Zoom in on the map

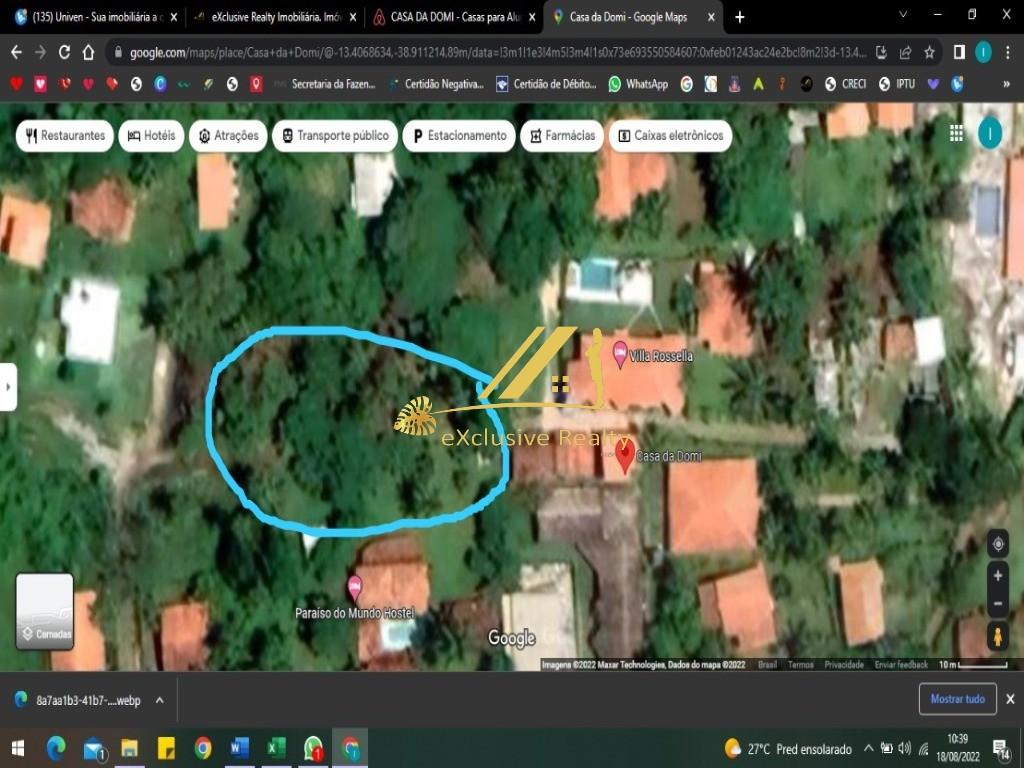pyautogui.click(x=998, y=575)
